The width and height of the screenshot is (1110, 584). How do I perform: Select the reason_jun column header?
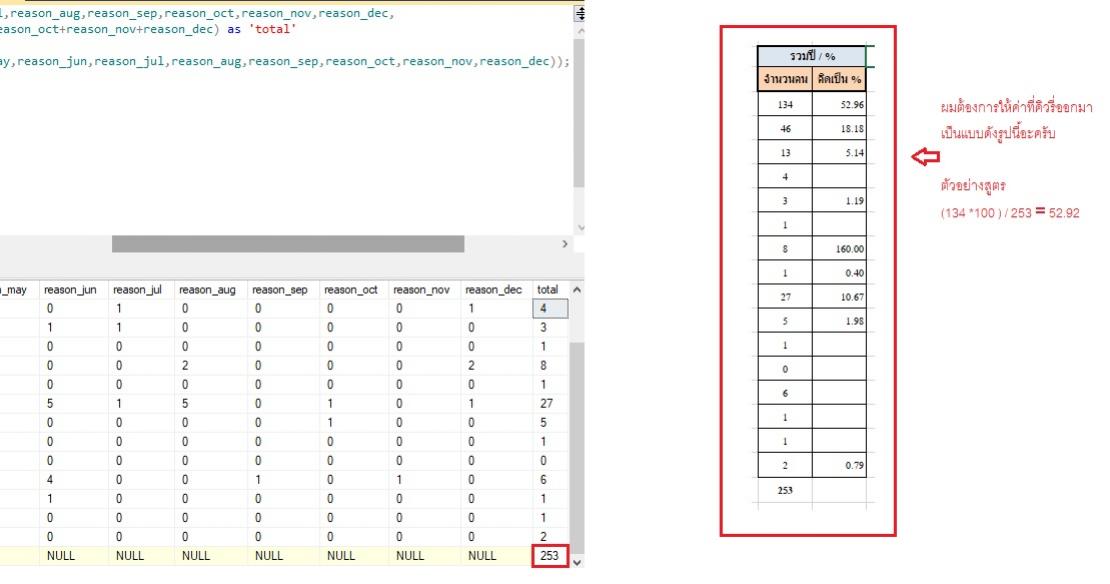70,290
